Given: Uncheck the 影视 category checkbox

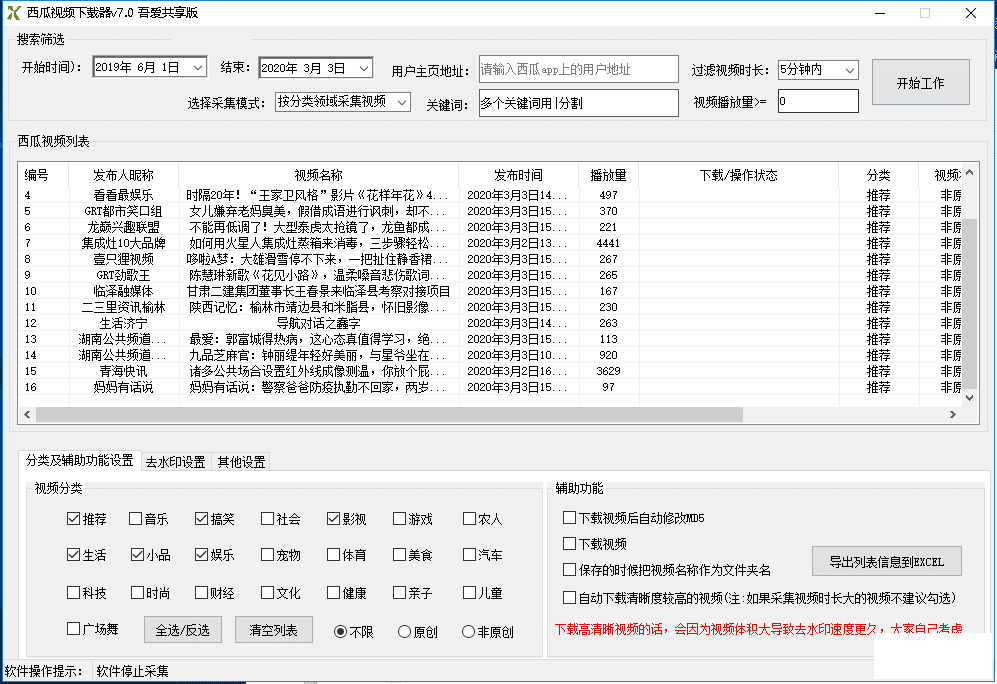Looking at the screenshot, I should [333, 519].
